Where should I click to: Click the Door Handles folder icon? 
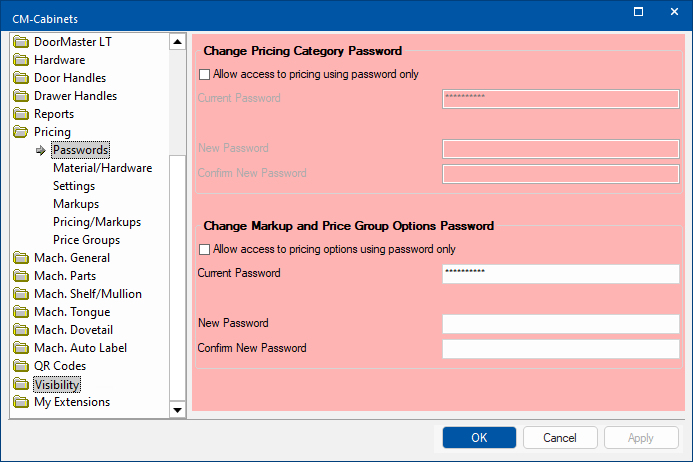tap(21, 78)
